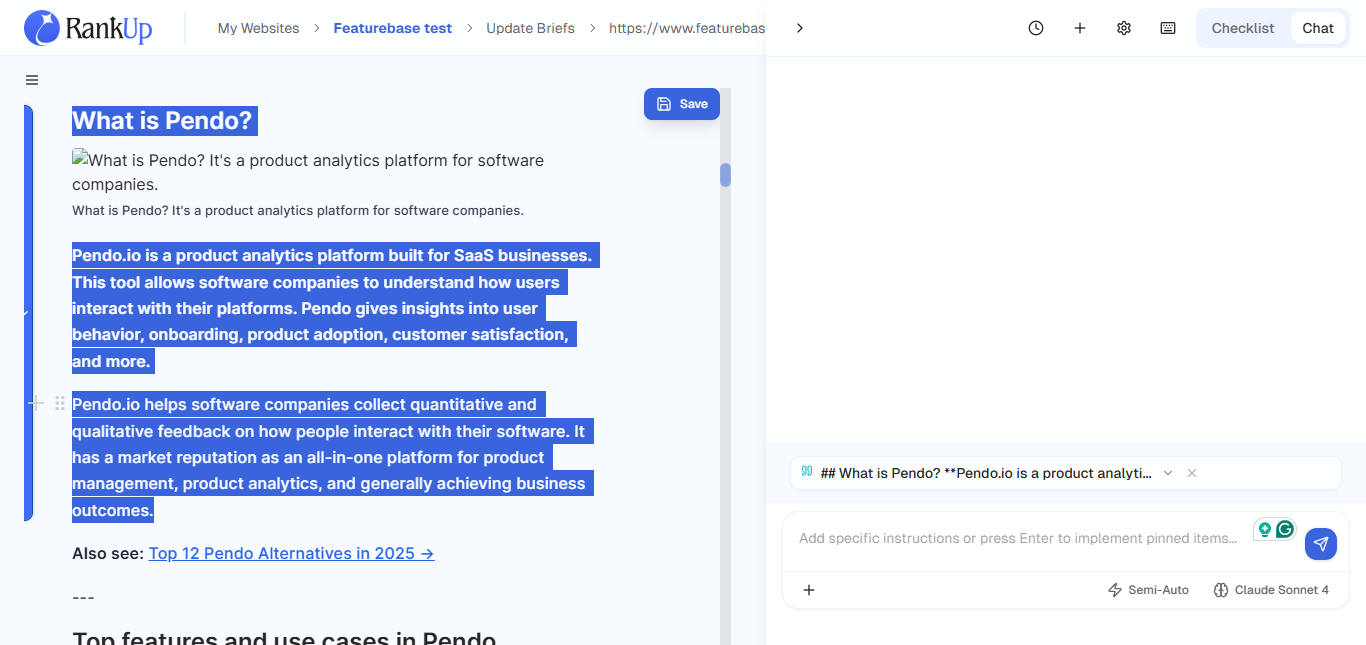Switch to the Chat tab
The height and width of the screenshot is (645, 1366).
(x=1318, y=28)
